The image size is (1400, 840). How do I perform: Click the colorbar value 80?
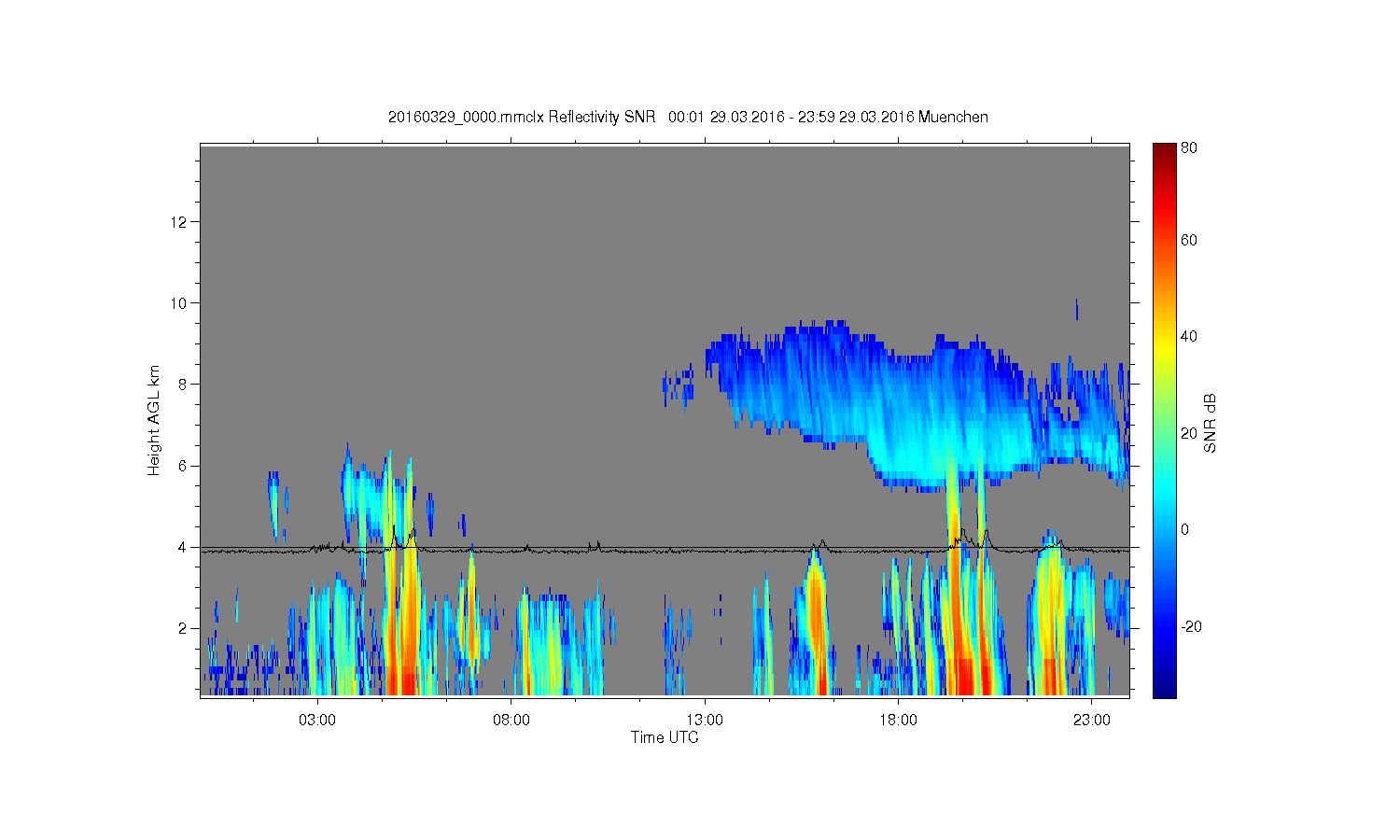tap(1189, 147)
